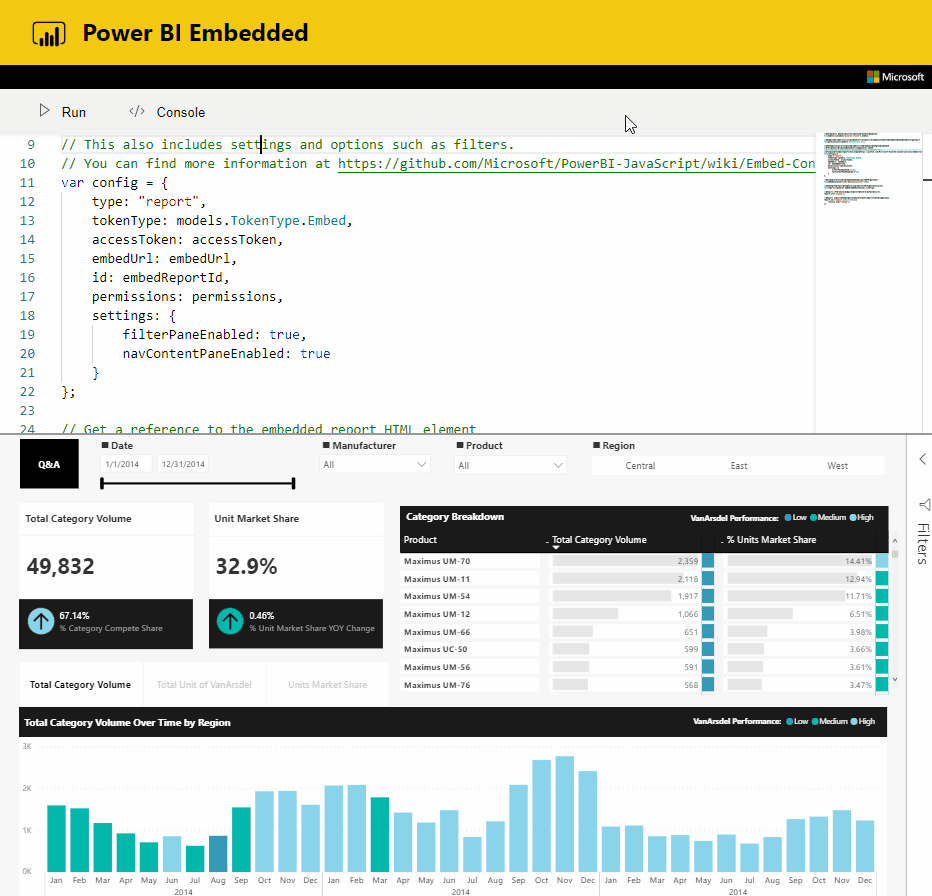Click the Low legend swatch in the Over Time chart
Screen dimensions: 932x896
(x=789, y=721)
